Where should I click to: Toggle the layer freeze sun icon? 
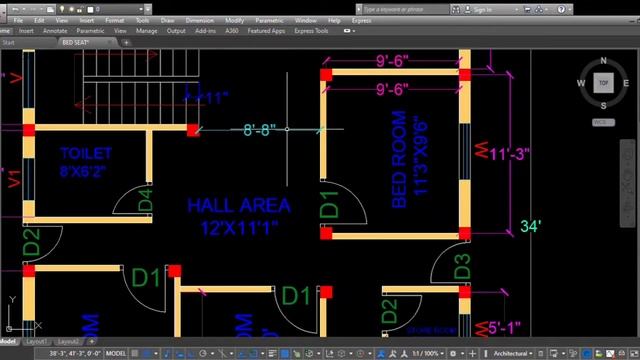click(71, 9)
